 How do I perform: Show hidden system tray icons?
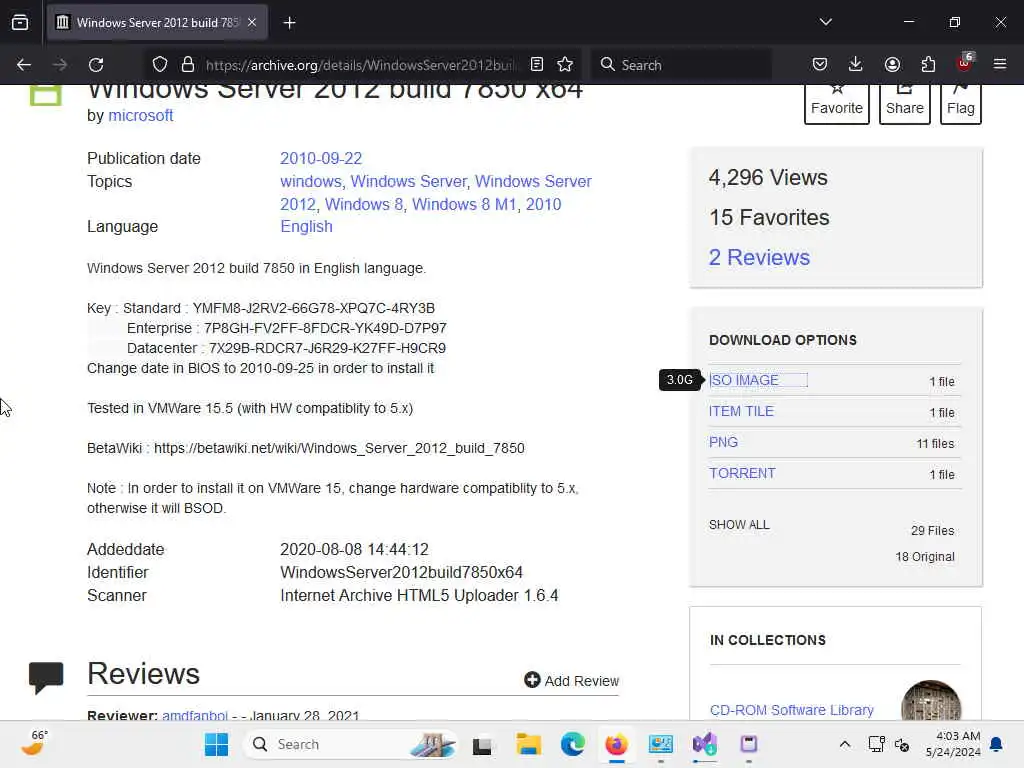tap(844, 744)
